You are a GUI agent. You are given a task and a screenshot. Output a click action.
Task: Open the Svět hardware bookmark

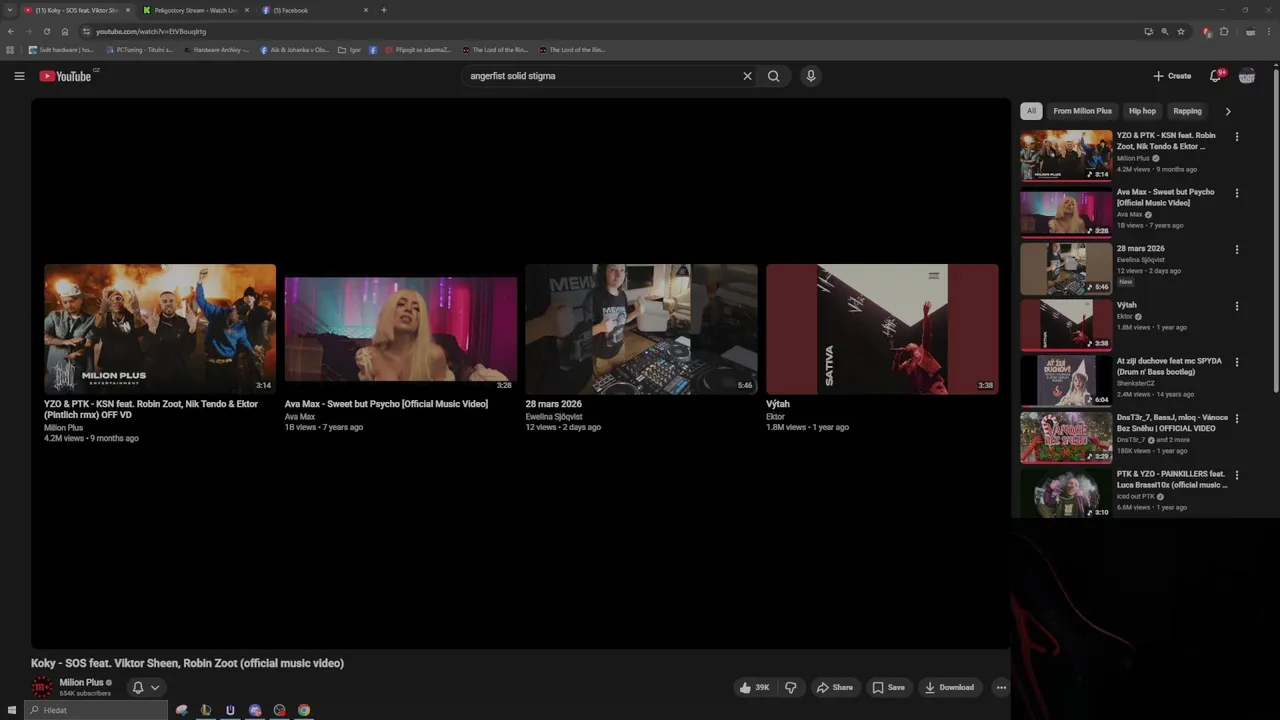tap(61, 49)
